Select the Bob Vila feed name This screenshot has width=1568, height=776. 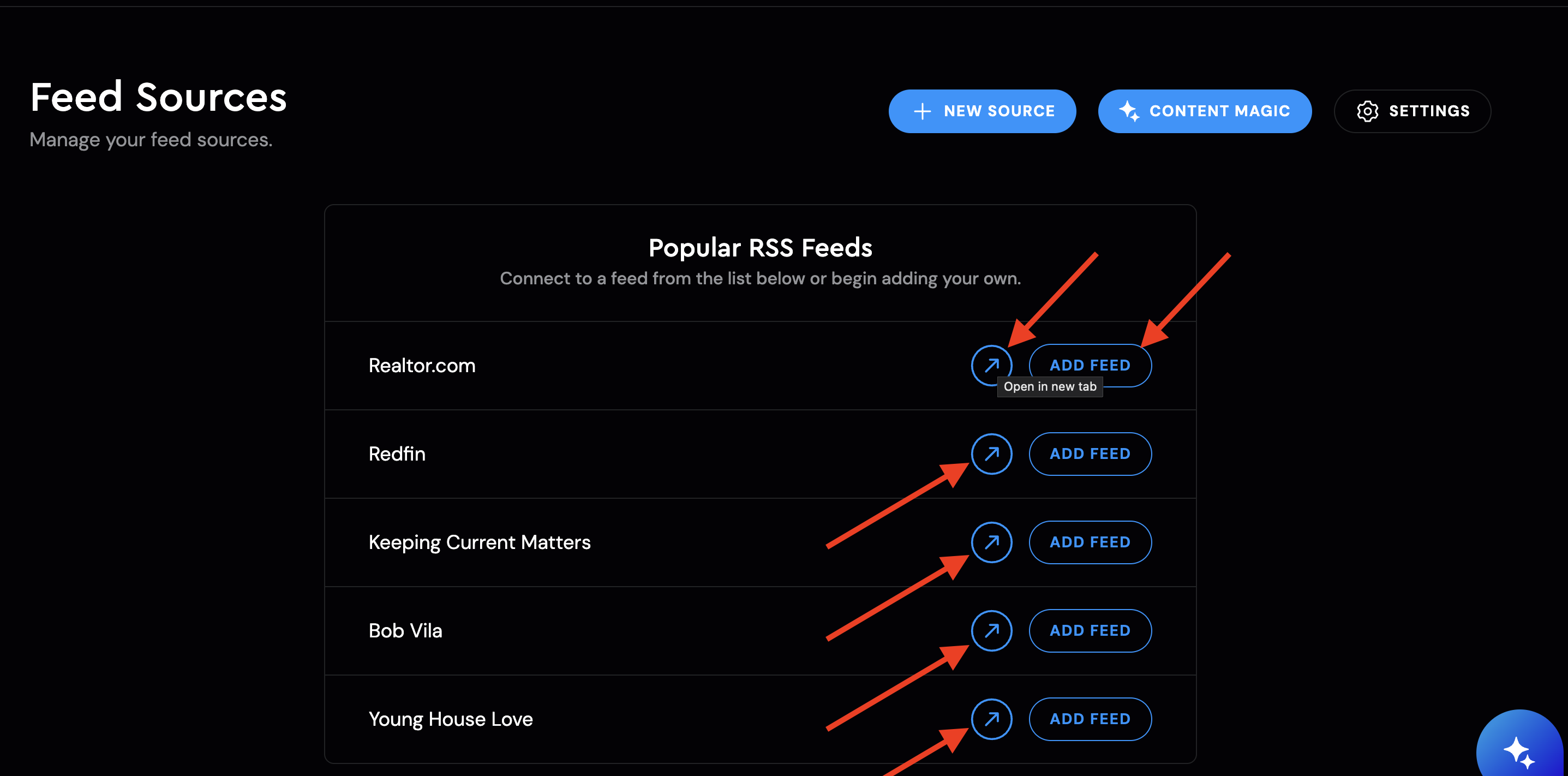(405, 630)
